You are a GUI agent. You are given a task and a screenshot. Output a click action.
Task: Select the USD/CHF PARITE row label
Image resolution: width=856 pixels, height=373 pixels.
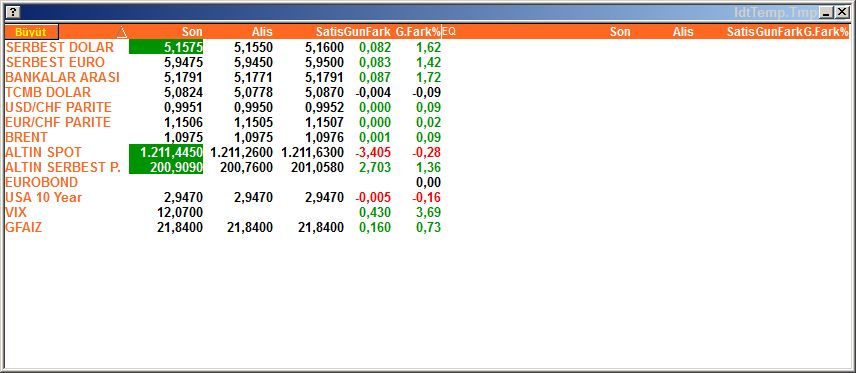58,107
